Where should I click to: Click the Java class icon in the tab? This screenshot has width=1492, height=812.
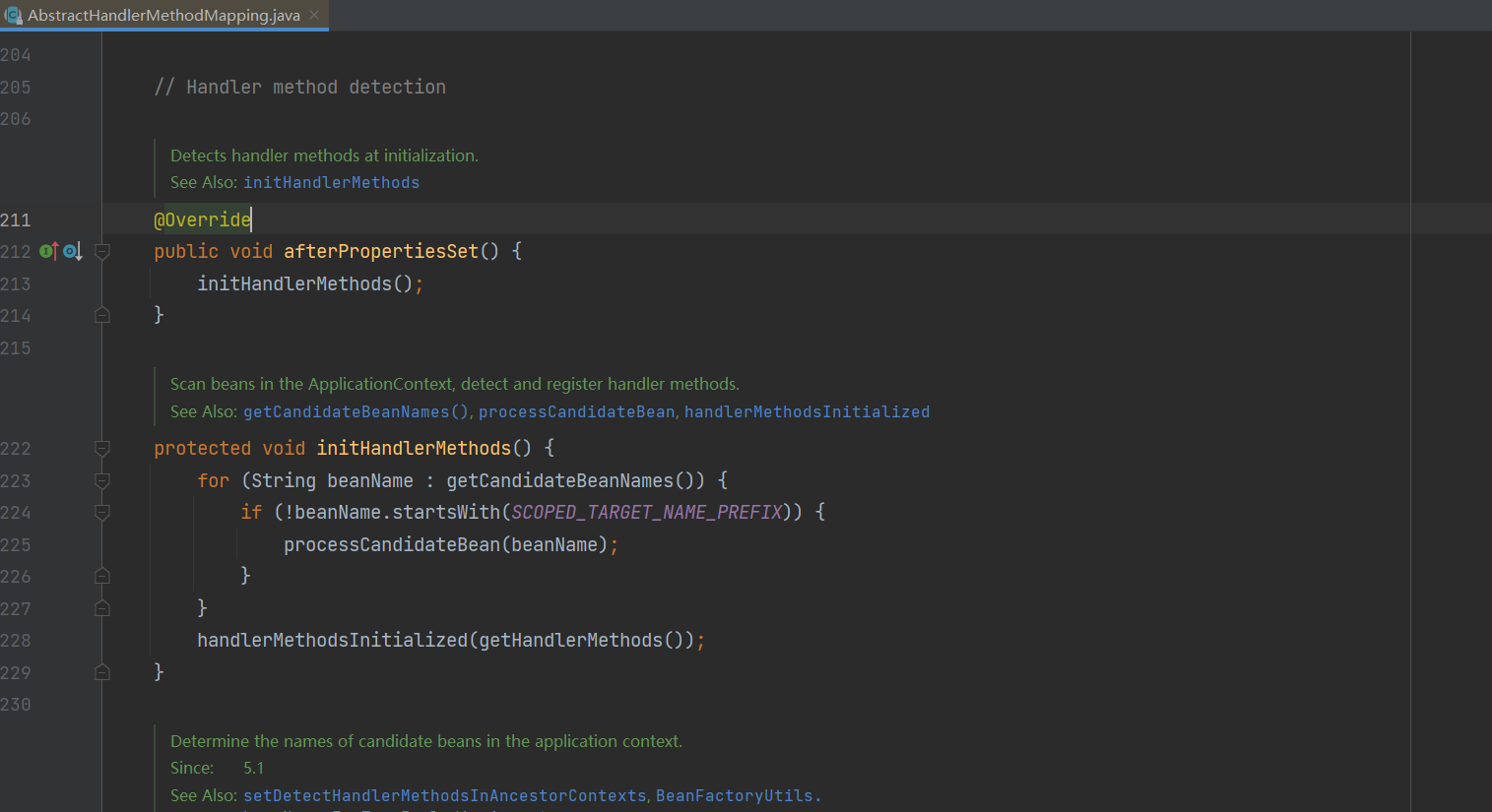(x=13, y=15)
